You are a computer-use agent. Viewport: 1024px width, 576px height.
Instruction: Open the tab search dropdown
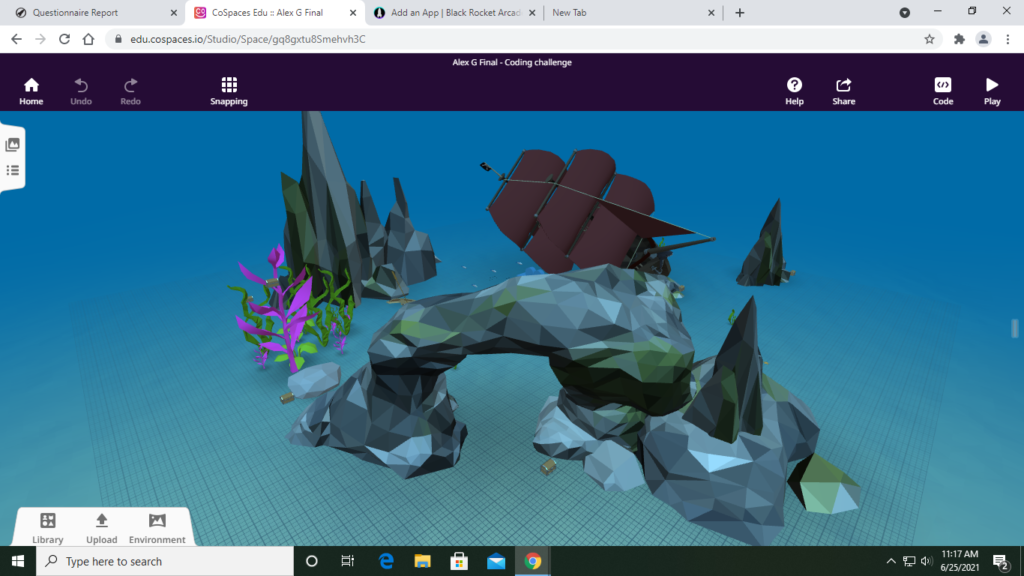[904, 12]
